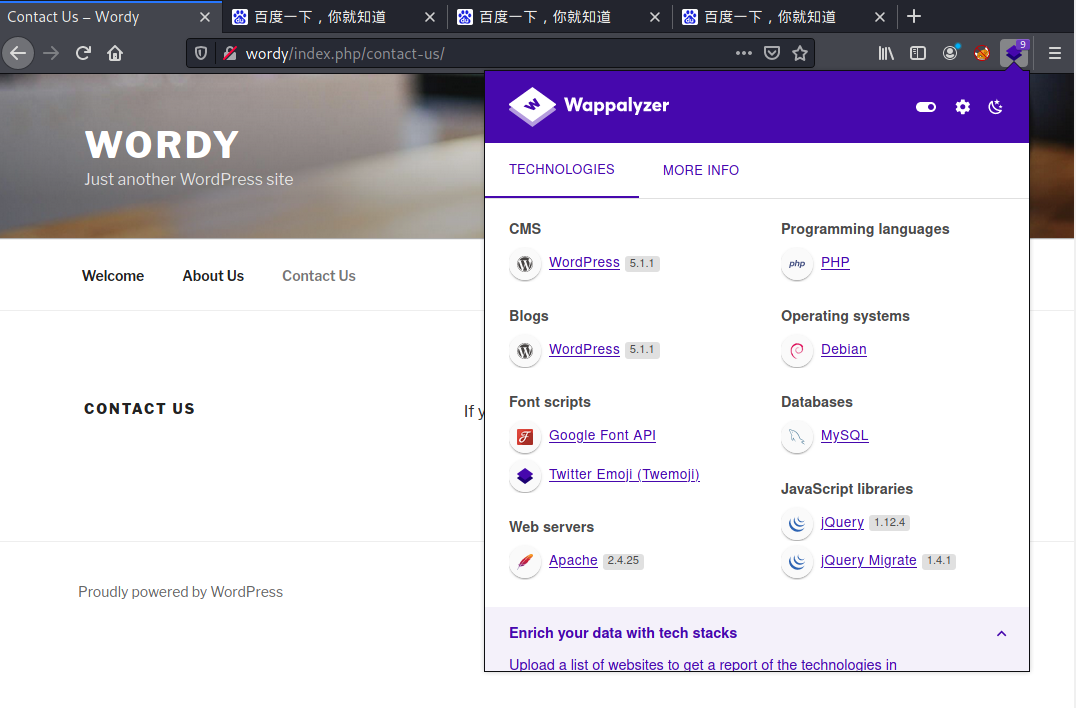Close the third Baidu tab
The width and height of the screenshot is (1076, 708).
click(x=880, y=17)
